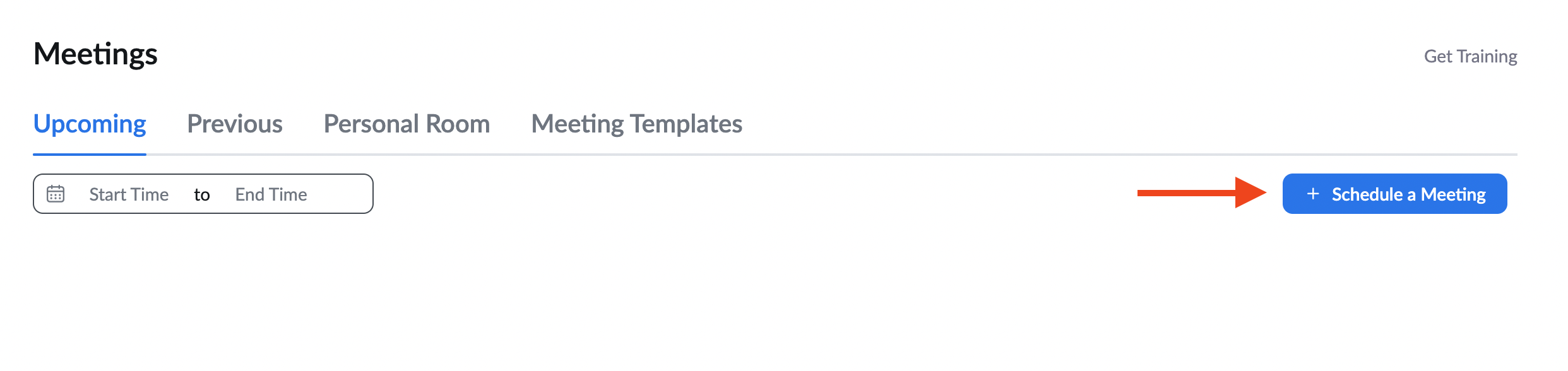Switch to the Previous tab
The width and height of the screenshot is (1568, 371).
(x=235, y=124)
